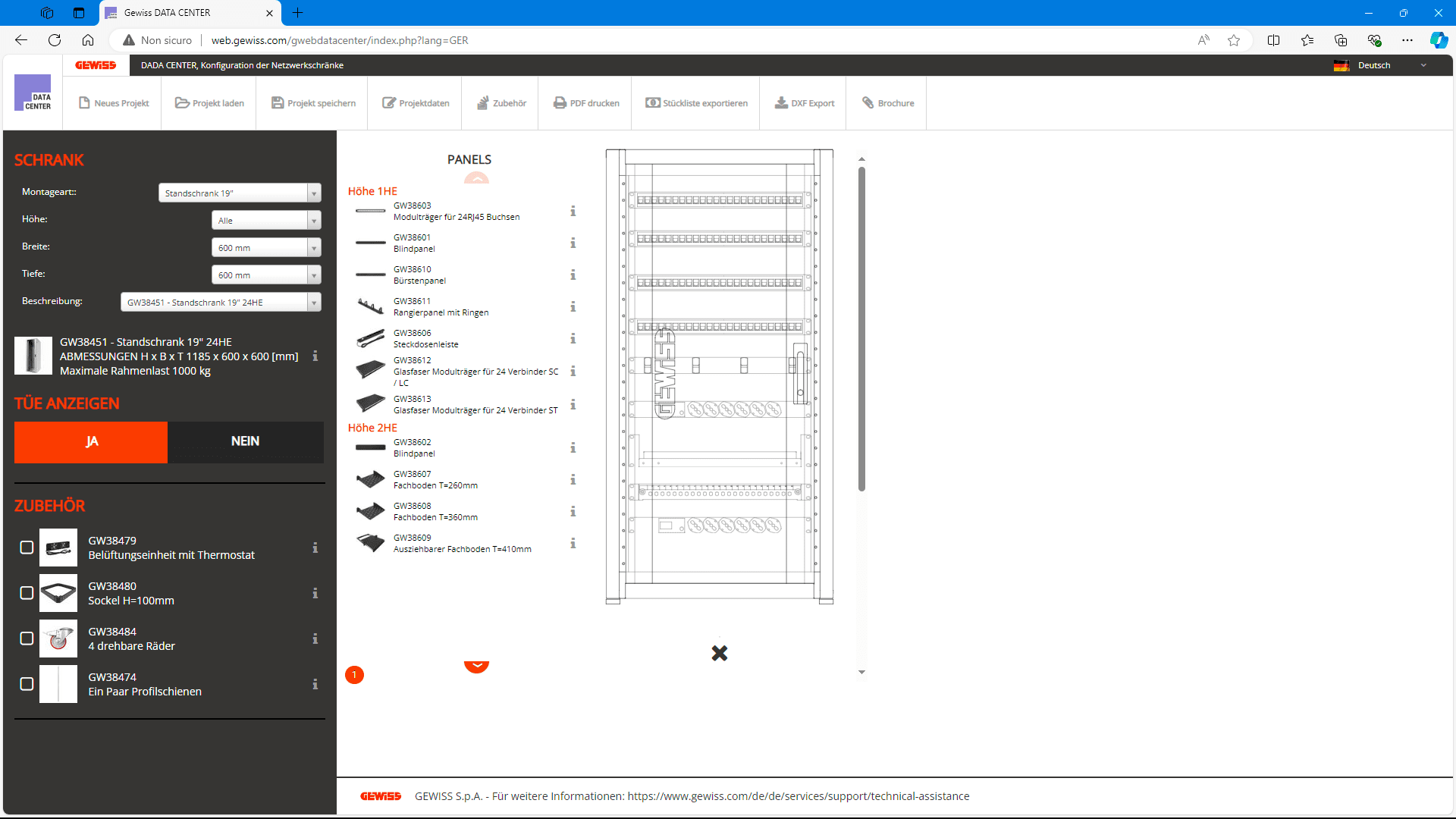Select GW38607 Fachboden panel image
This screenshot has width=1456, height=819.
(371, 479)
